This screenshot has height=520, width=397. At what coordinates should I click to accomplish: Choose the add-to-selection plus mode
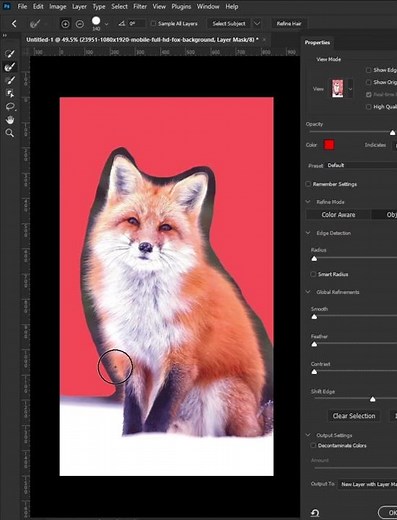point(65,24)
